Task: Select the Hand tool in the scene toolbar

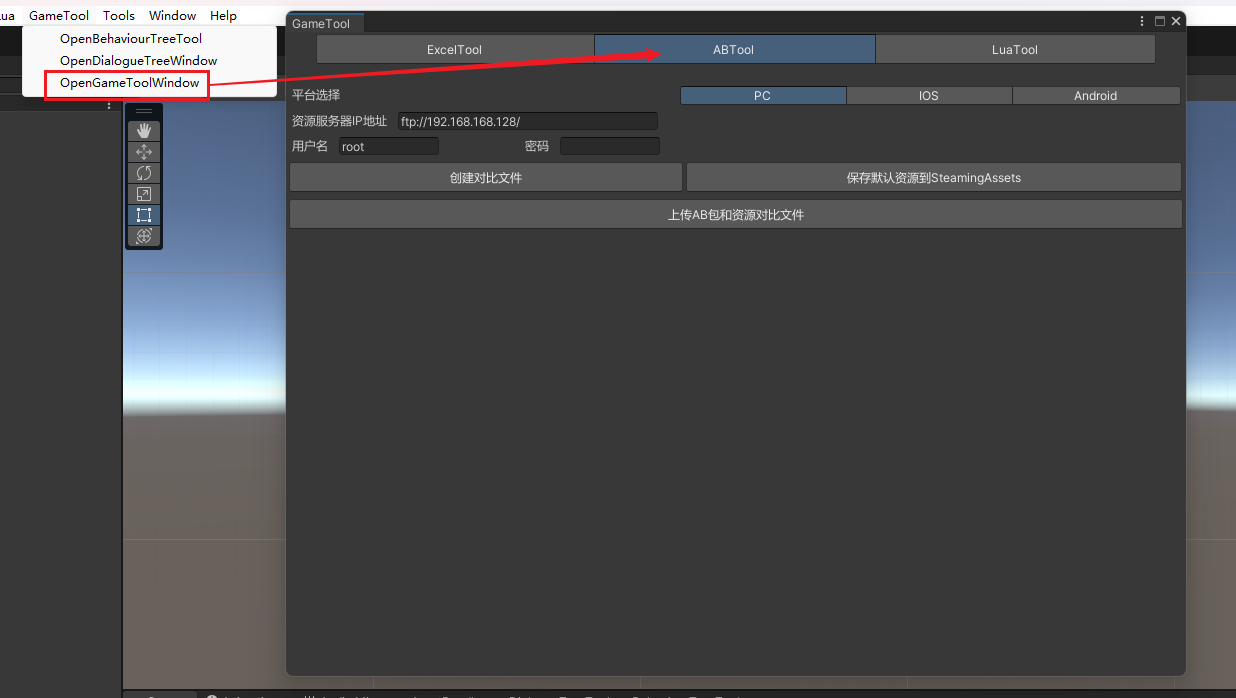Action: [143, 130]
